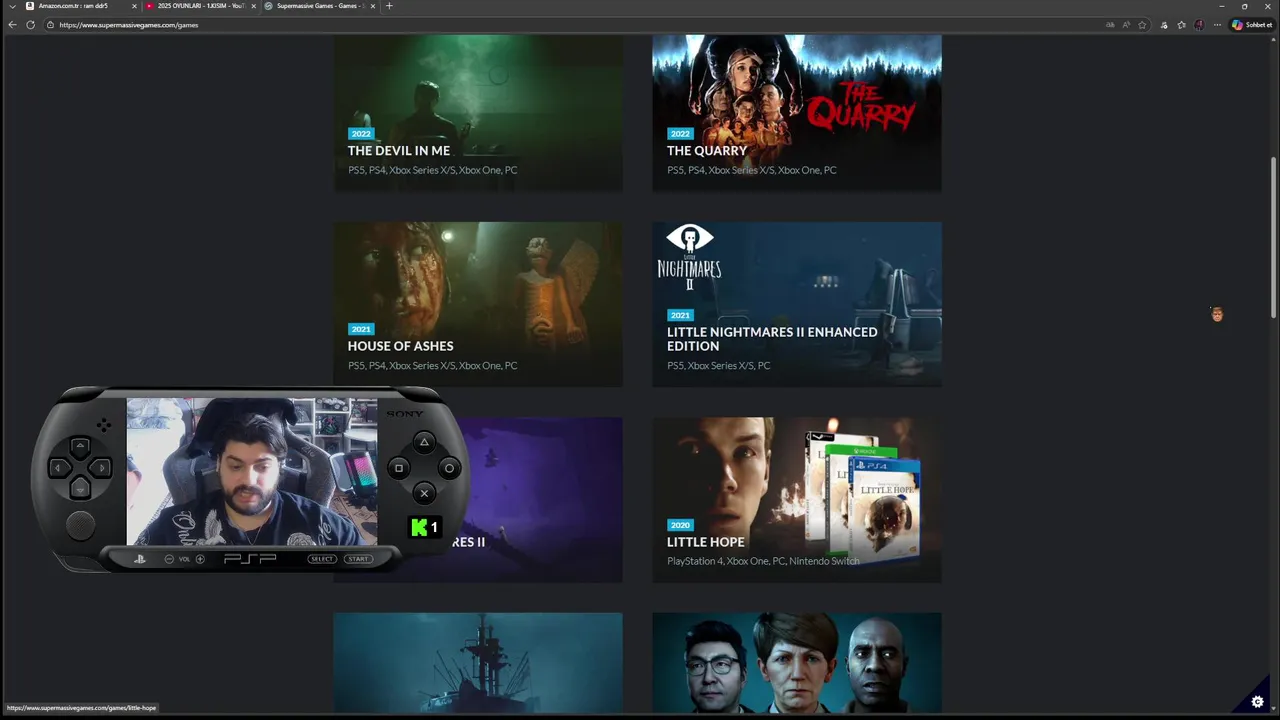Click the 2021 tag on Little Nightmares II Enhanced

point(680,315)
